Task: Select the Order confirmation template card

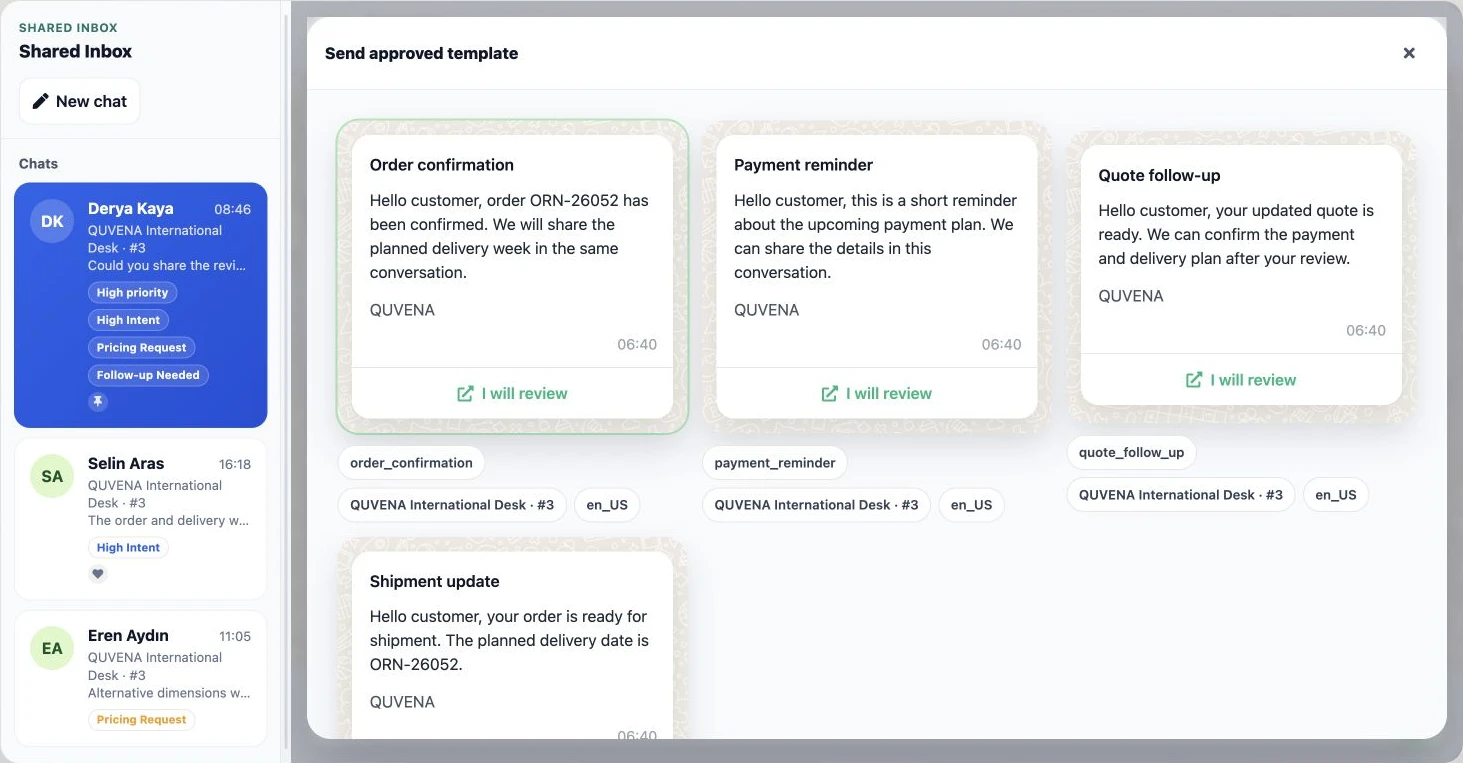Action: click(512, 277)
